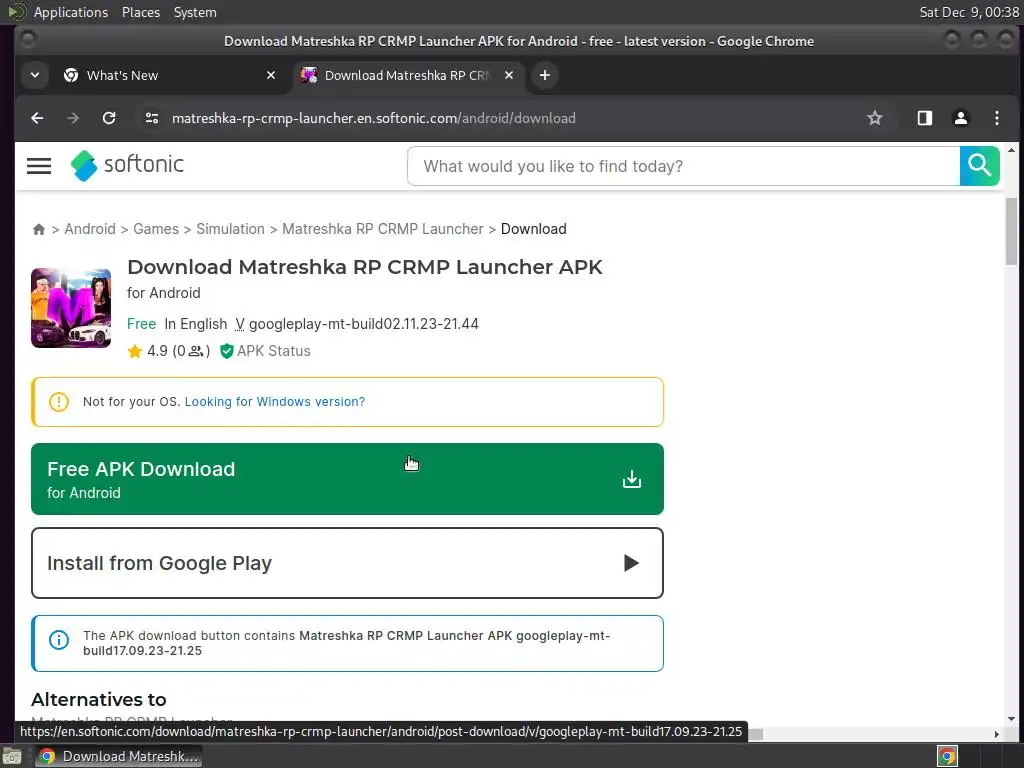
Task: Click the yellow star rating icon
Action: [x=135, y=351]
